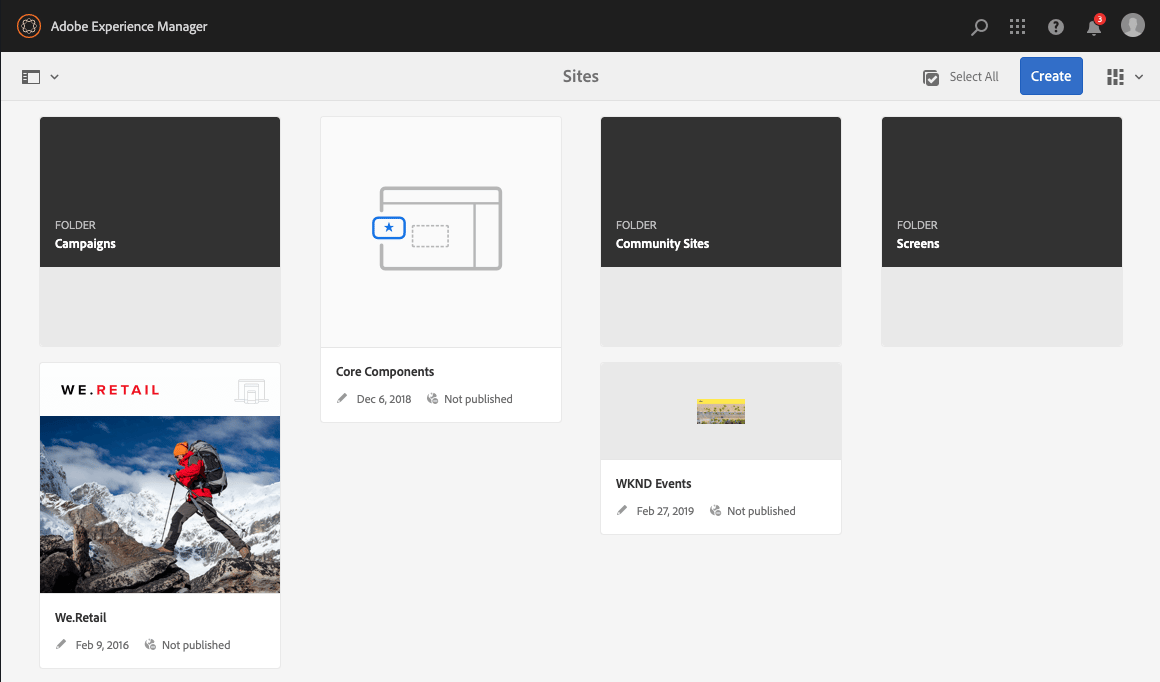Open the user profile avatar

[x=1132, y=25]
